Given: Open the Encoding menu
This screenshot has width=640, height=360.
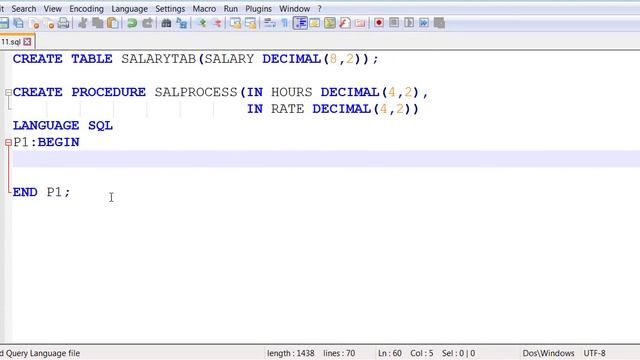Looking at the screenshot, I should coord(86,9).
